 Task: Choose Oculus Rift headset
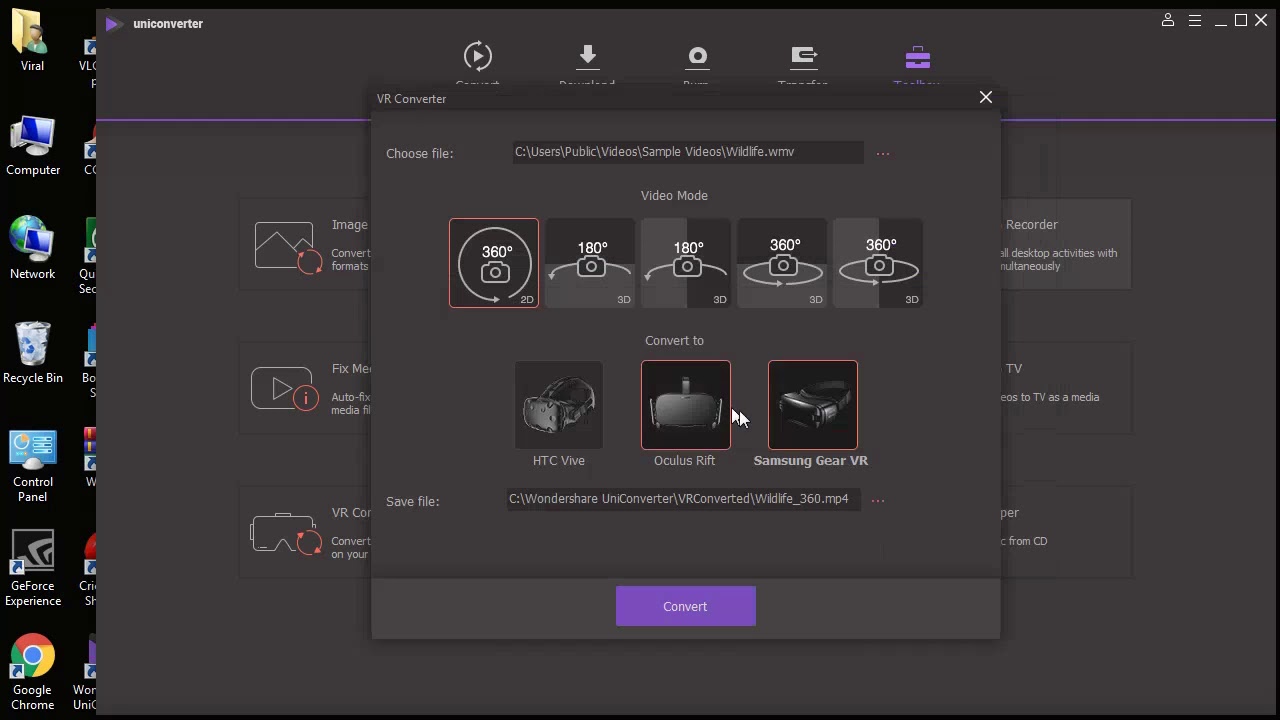pos(686,405)
